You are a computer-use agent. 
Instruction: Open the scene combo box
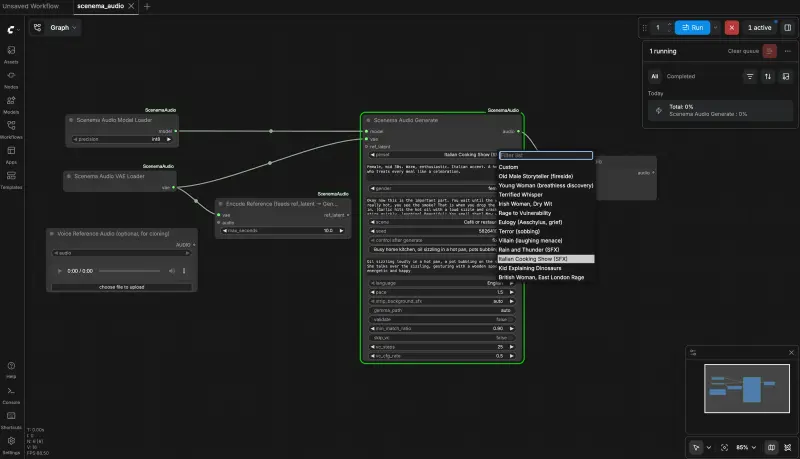pos(433,222)
